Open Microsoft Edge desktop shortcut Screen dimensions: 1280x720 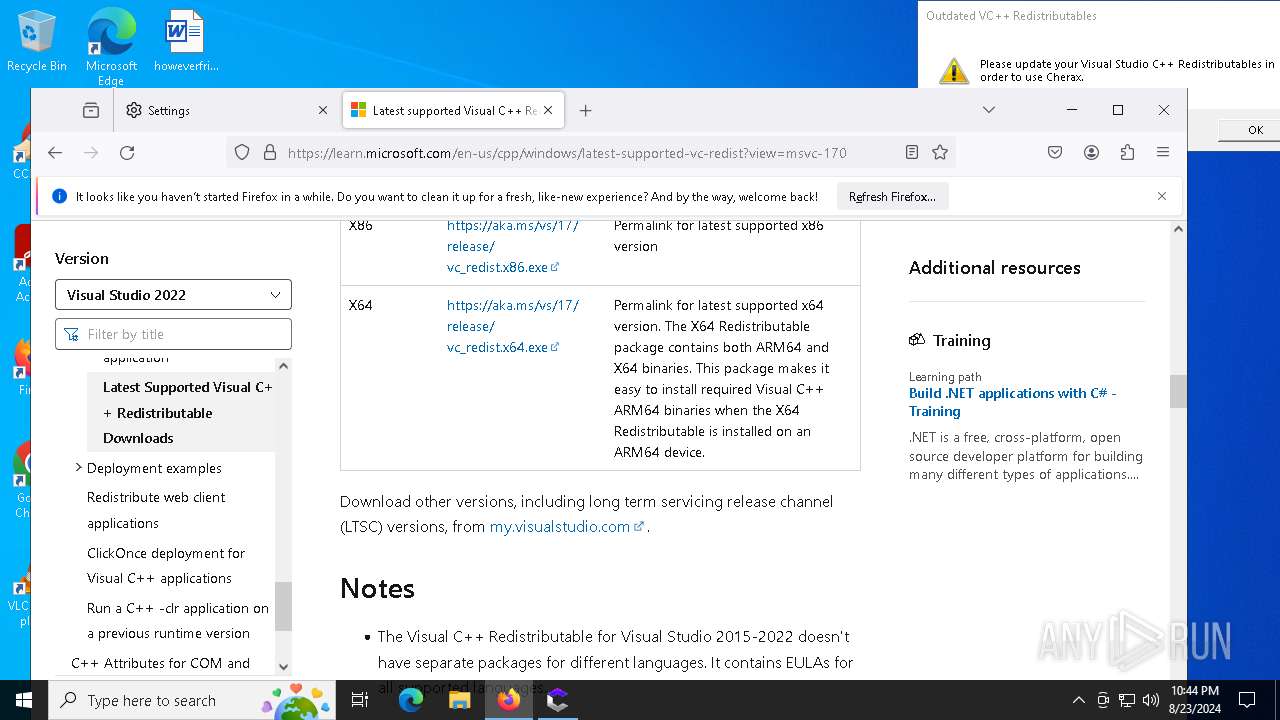(111, 46)
